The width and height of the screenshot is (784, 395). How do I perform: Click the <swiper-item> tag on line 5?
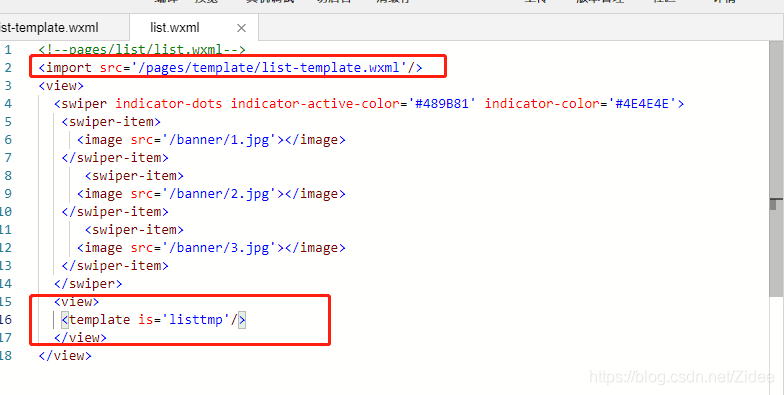click(111, 122)
